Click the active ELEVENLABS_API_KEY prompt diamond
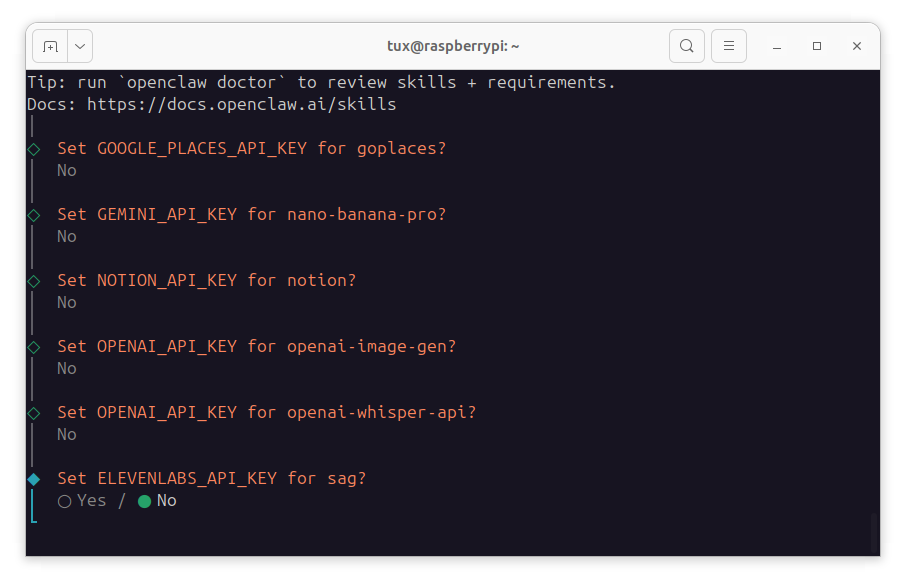Viewport: 906px width, 585px height. 34,479
